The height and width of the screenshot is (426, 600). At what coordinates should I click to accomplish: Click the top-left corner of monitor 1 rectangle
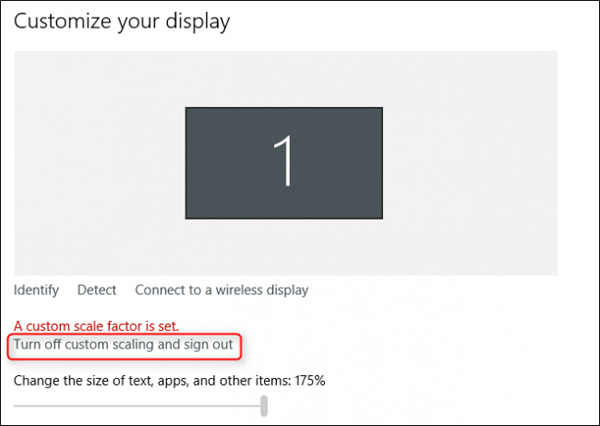[x=186, y=108]
